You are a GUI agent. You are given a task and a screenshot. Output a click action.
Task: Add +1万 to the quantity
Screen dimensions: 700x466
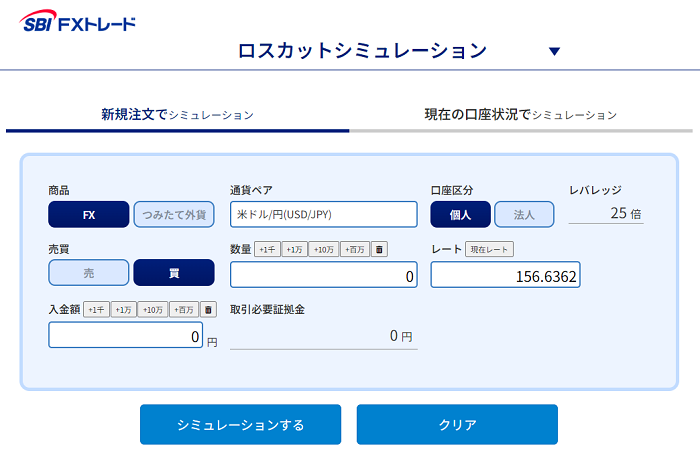pos(294,249)
